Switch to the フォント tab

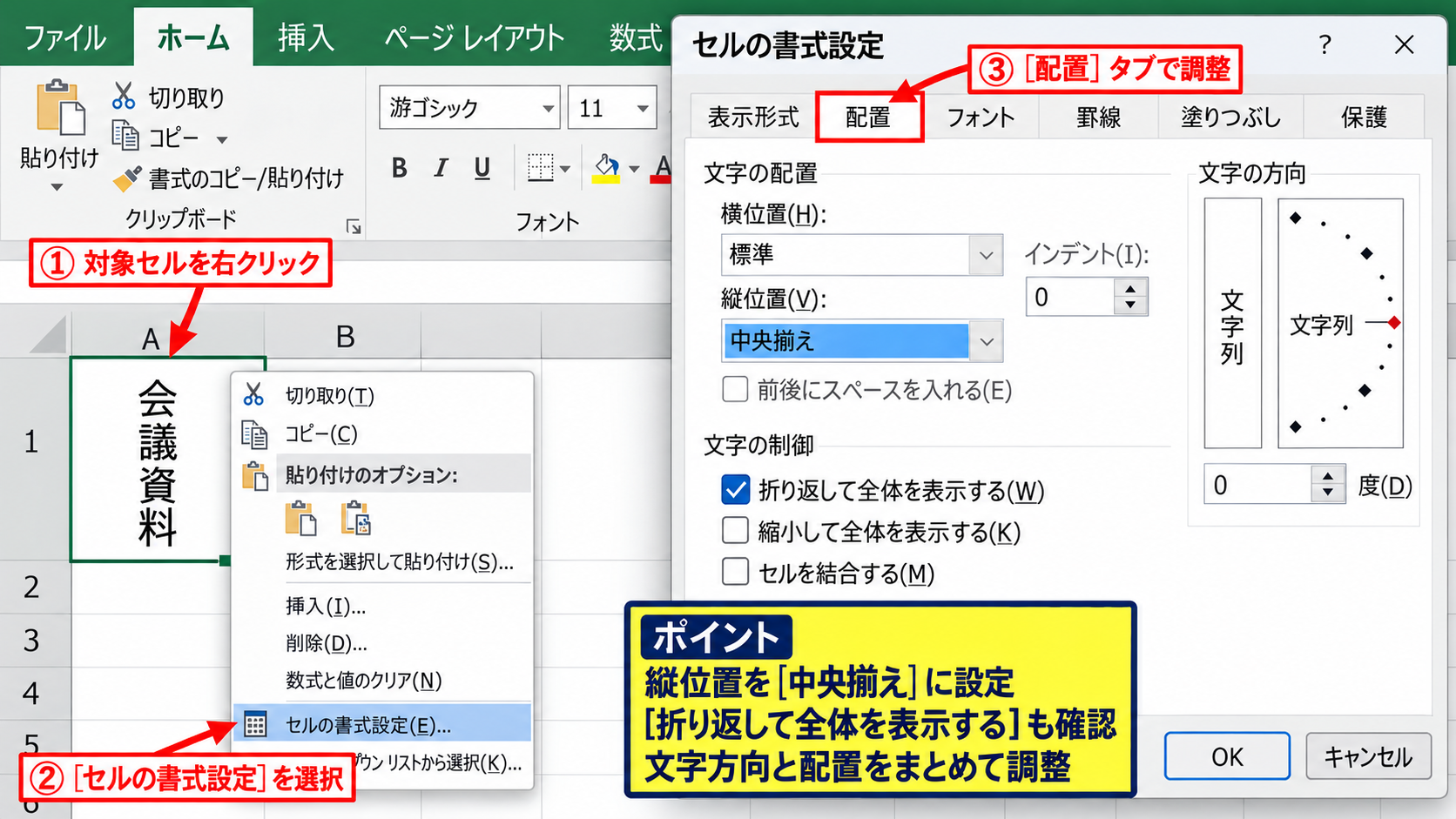981,117
